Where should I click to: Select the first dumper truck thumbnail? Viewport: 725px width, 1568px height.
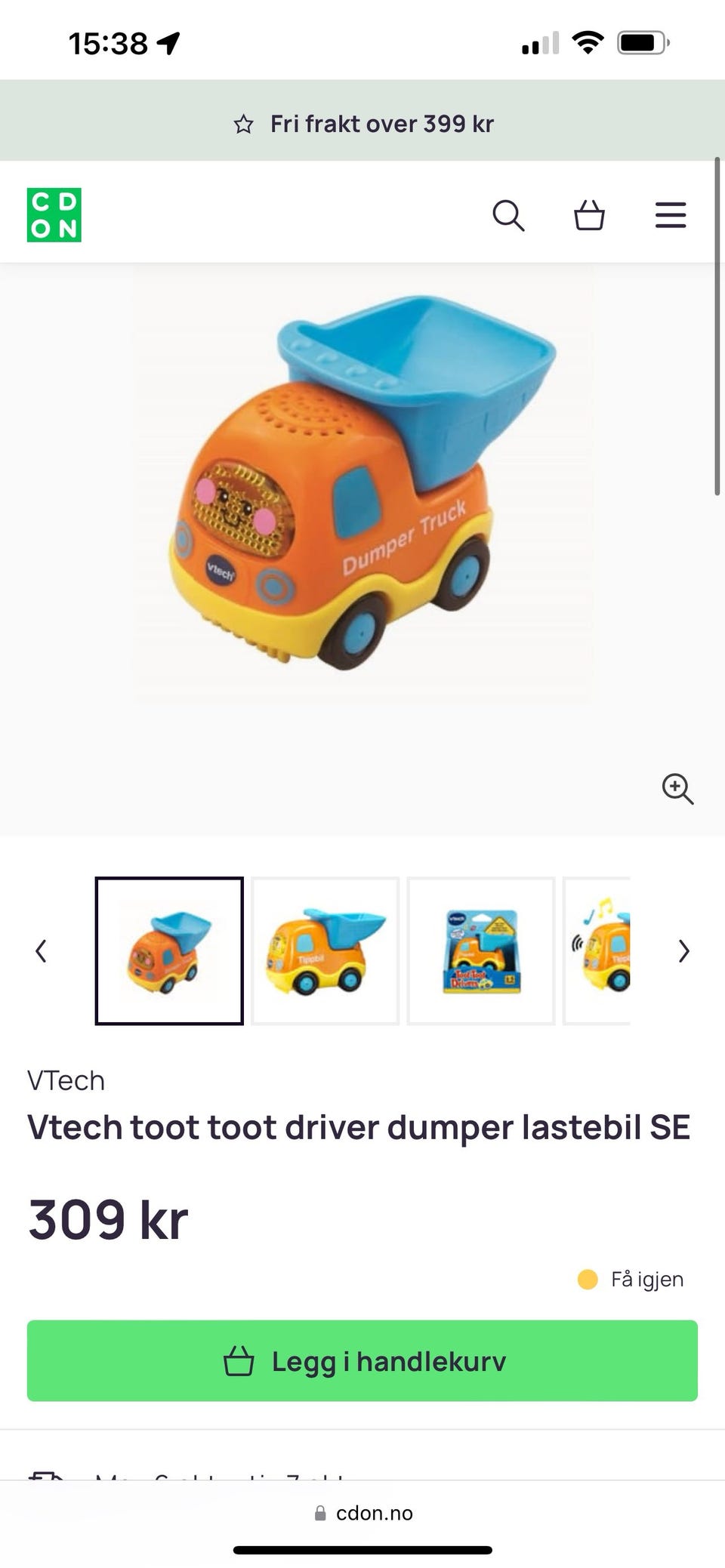(x=169, y=951)
